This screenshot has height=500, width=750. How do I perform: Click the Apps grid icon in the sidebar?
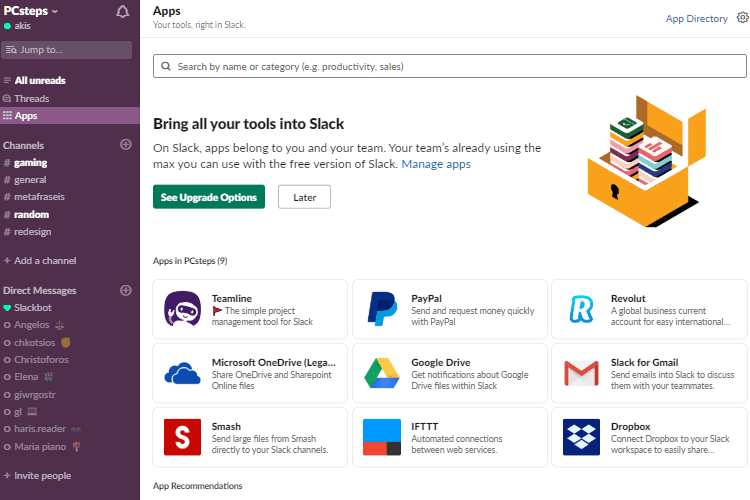coord(7,115)
